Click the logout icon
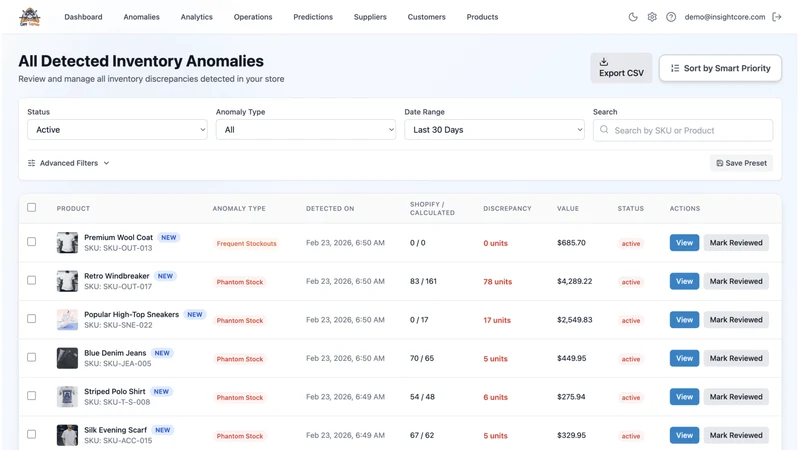Image resolution: width=800 pixels, height=450 pixels. pos(777,17)
